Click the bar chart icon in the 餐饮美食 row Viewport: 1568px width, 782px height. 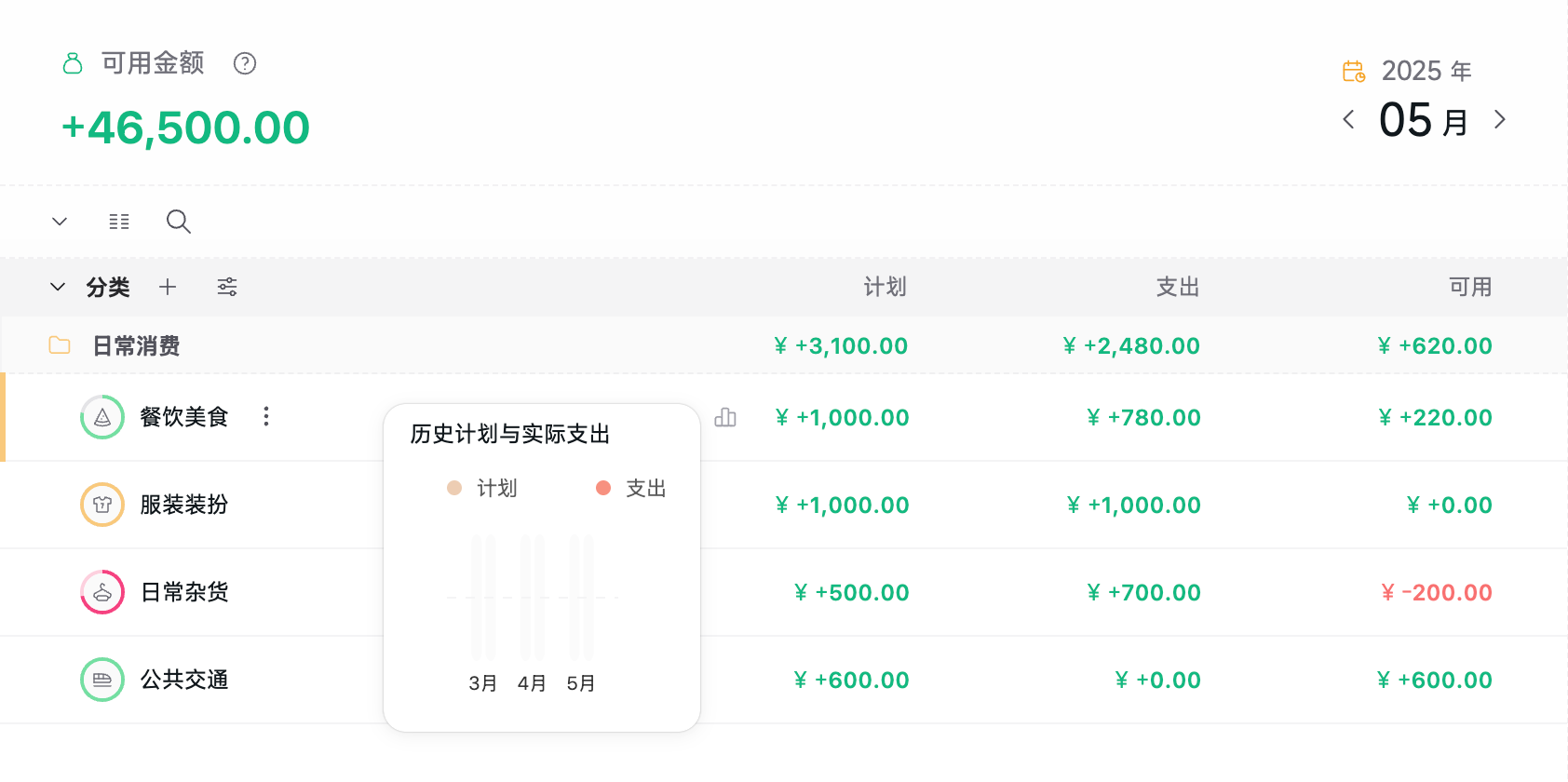[x=725, y=417]
